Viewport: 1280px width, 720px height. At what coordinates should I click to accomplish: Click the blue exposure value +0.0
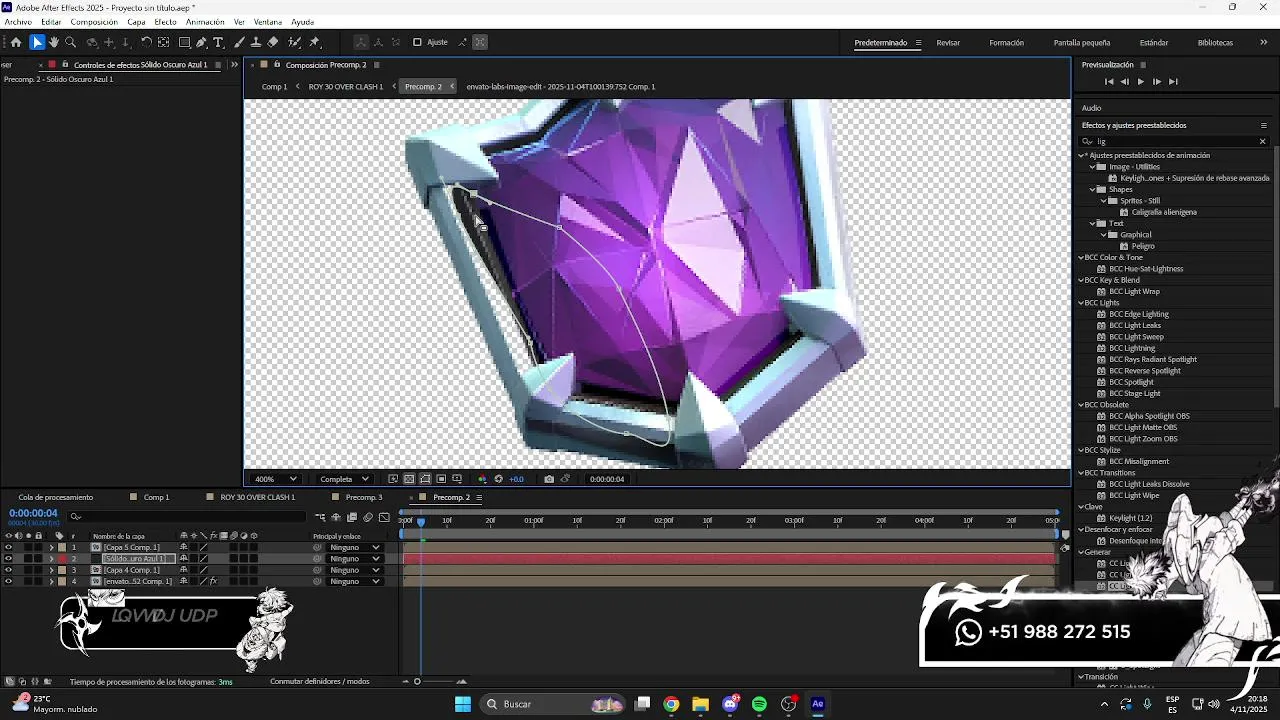[x=516, y=479]
